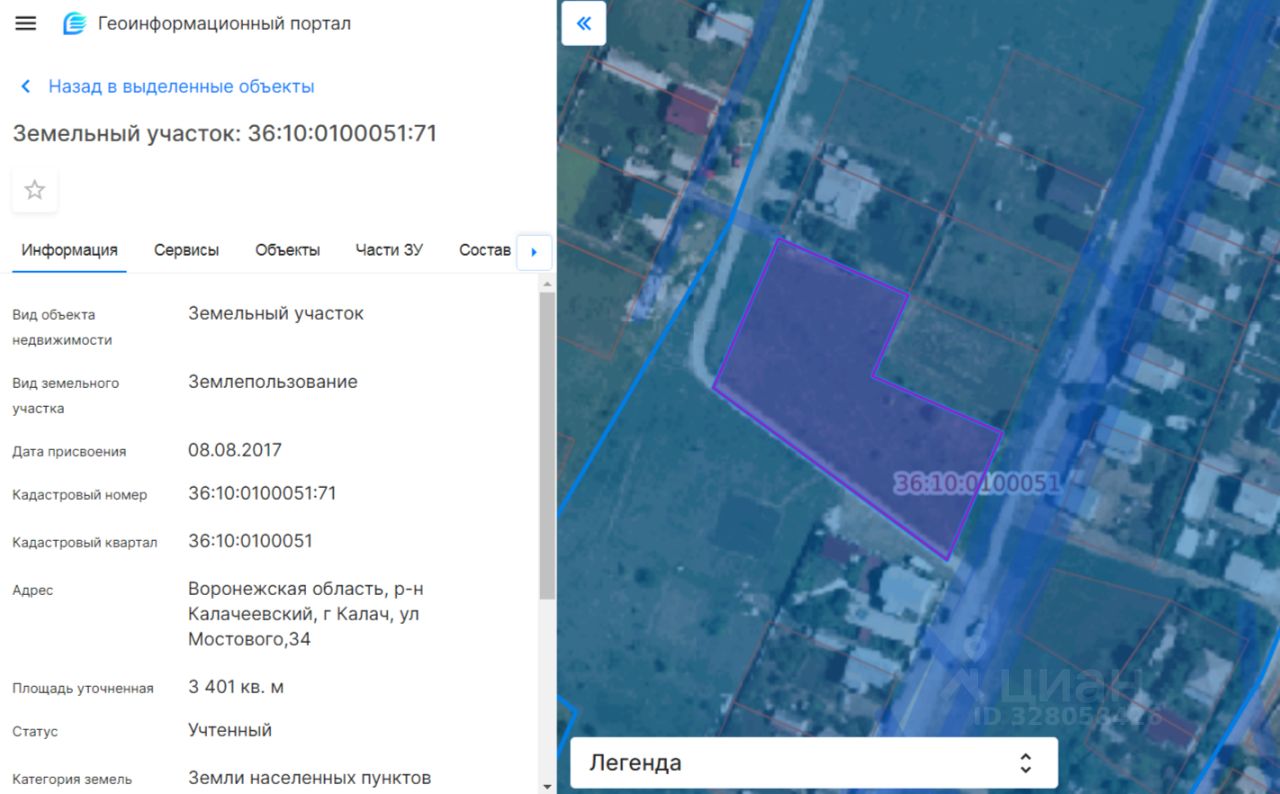Click the Геоинформационный портал logo icon
This screenshot has width=1280, height=794.
point(75,23)
